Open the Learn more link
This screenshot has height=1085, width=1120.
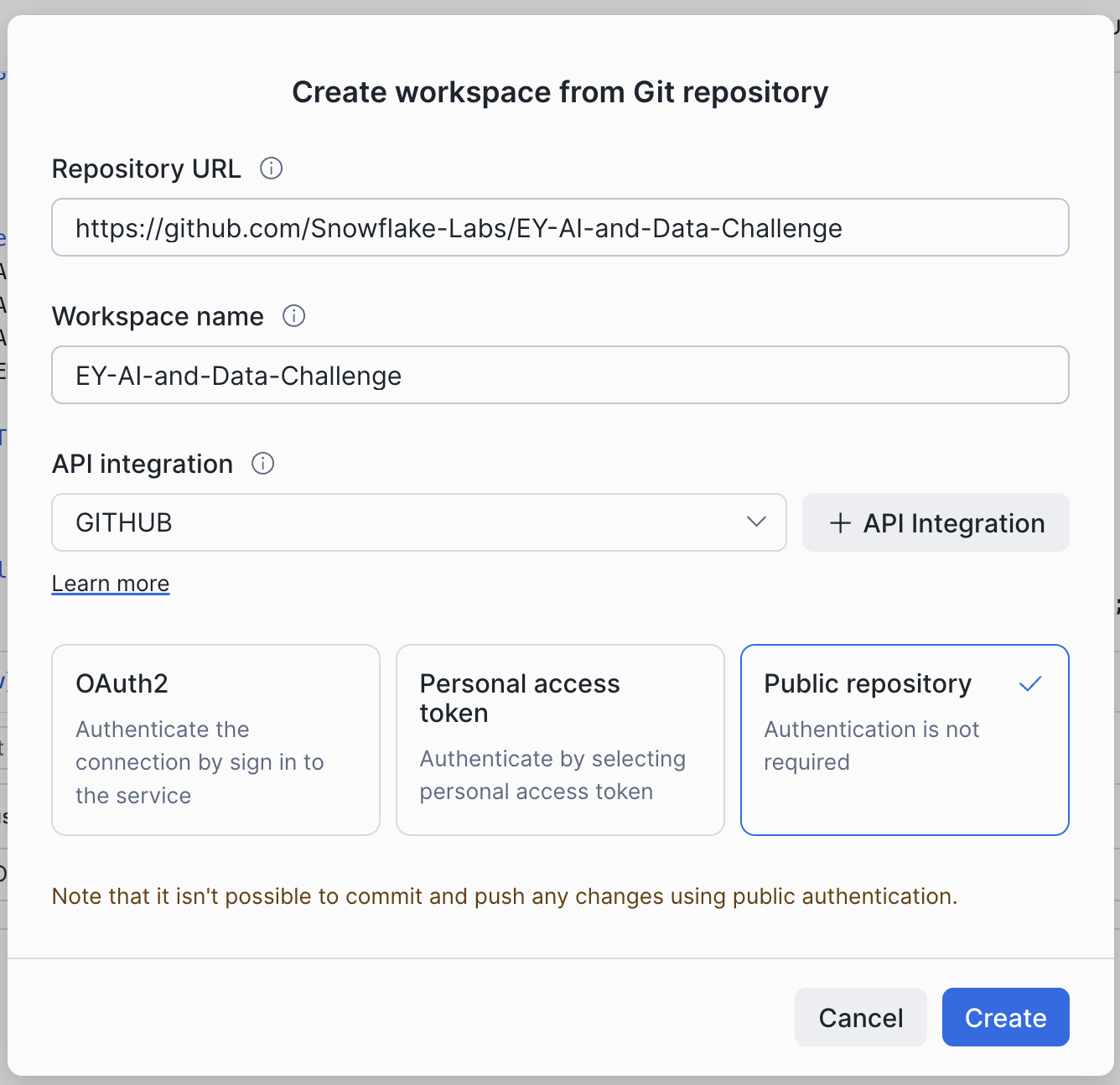111,584
